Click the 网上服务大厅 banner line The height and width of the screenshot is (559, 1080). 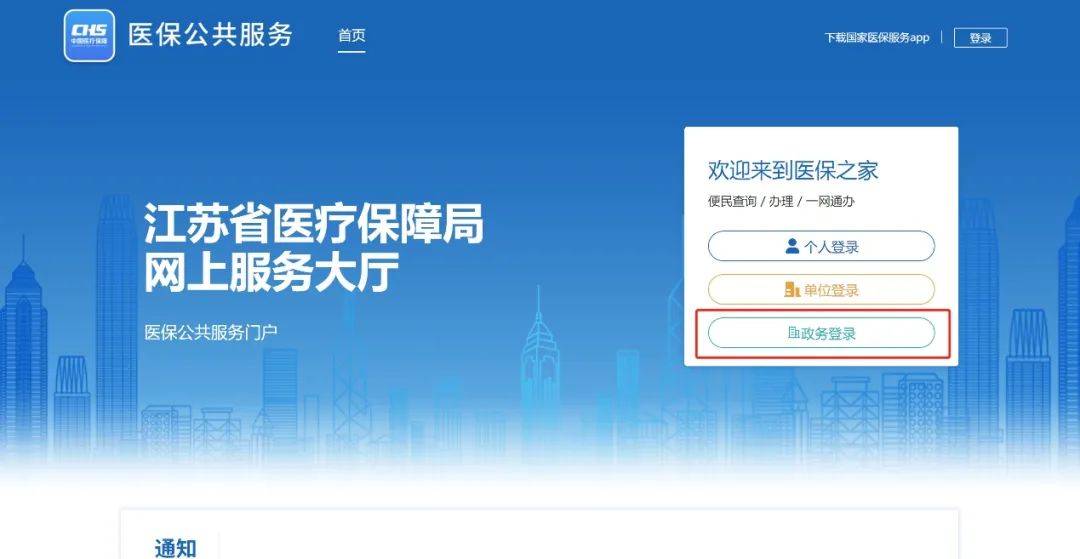(271, 273)
